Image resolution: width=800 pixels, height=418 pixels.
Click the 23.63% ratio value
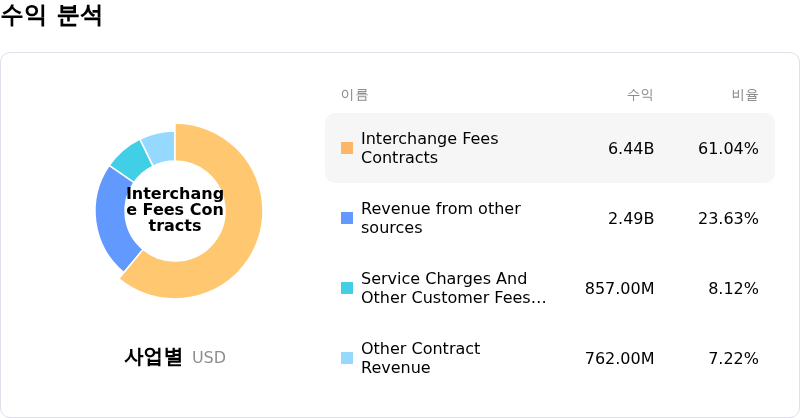[728, 218]
